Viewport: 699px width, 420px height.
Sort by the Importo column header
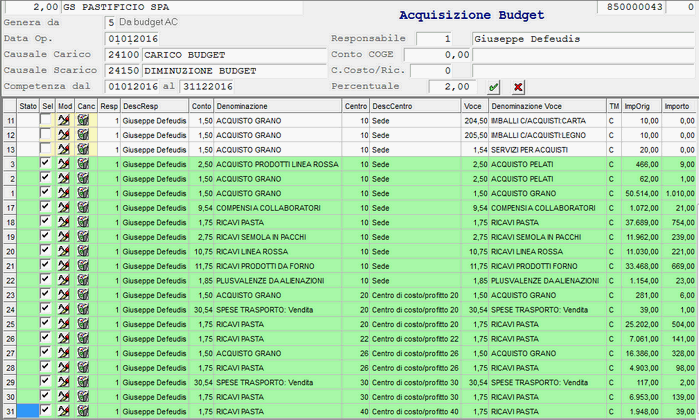pos(678,106)
